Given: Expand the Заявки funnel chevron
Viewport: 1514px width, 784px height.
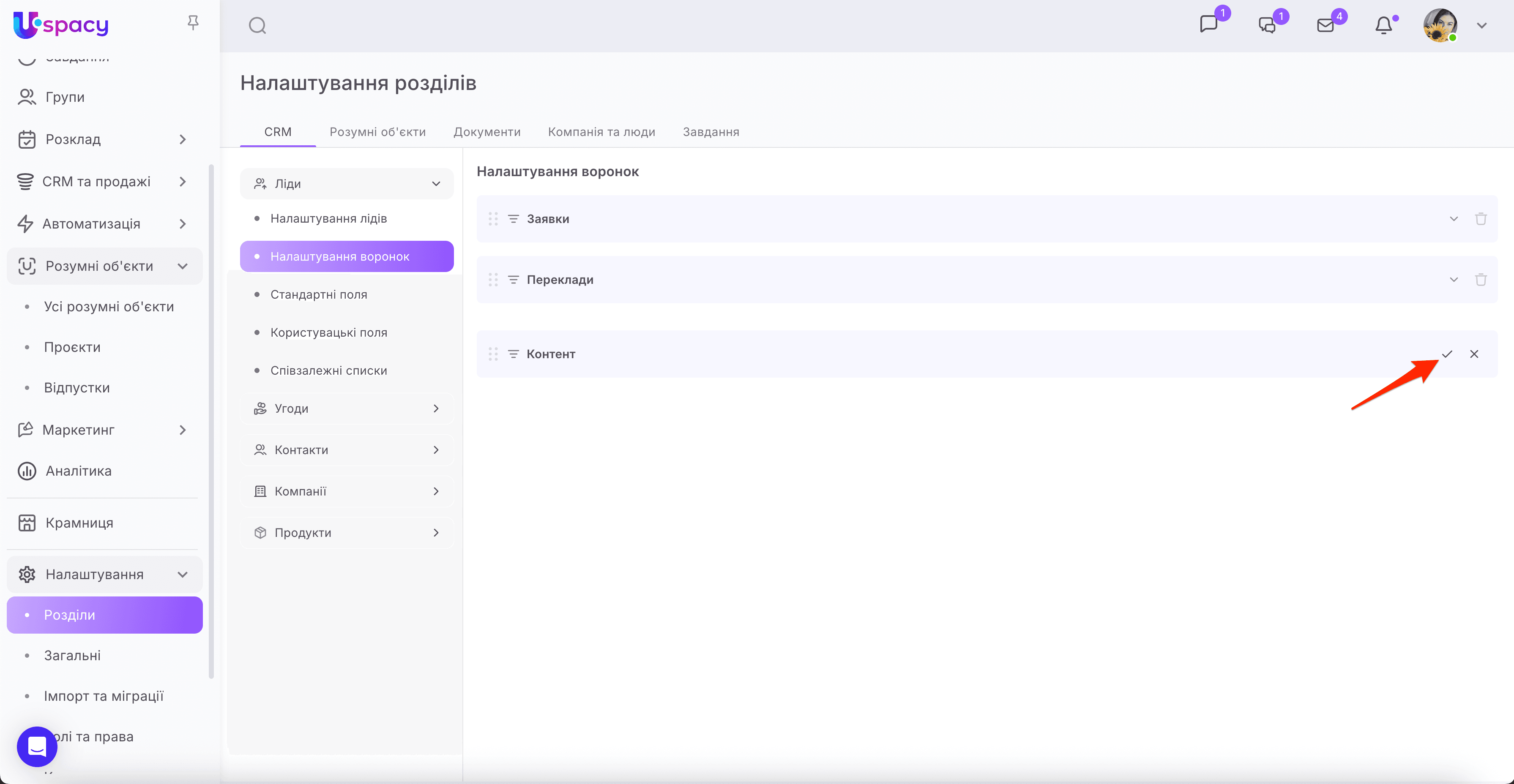Looking at the screenshot, I should coord(1454,219).
